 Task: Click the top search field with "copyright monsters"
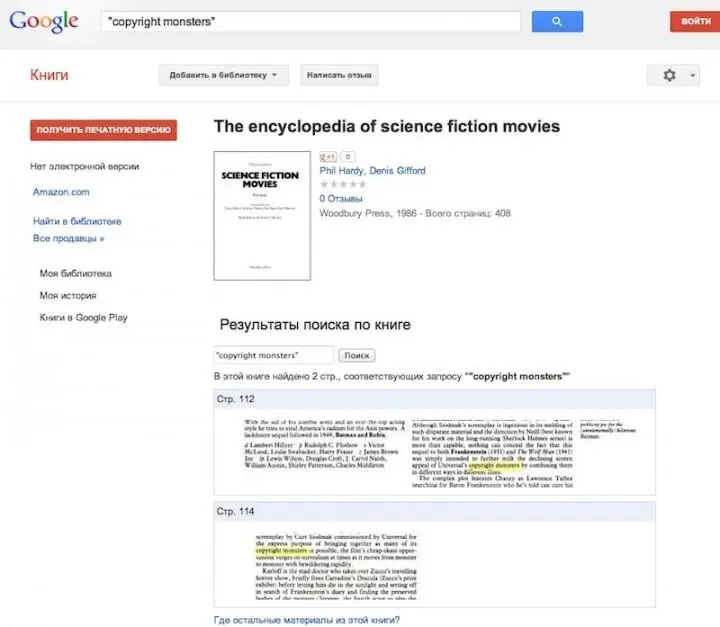click(310, 22)
